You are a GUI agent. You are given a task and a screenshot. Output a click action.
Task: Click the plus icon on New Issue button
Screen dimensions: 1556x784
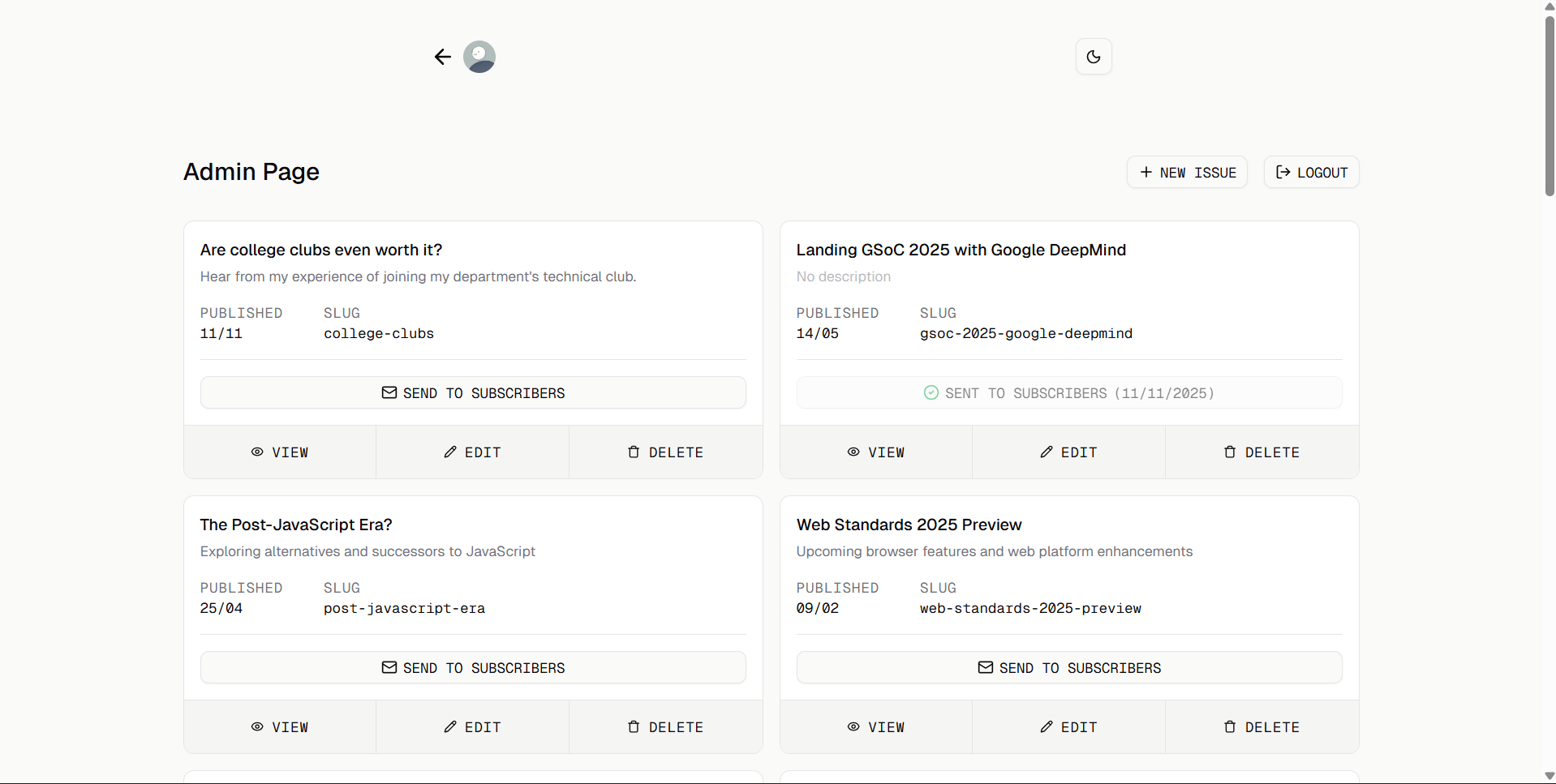point(1146,172)
